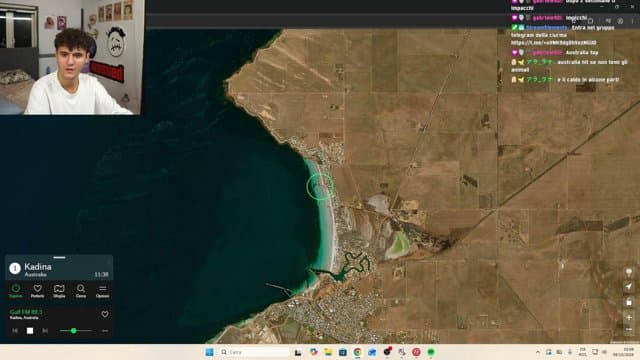
Task: Click the Kadina city title
Action: coord(38,267)
